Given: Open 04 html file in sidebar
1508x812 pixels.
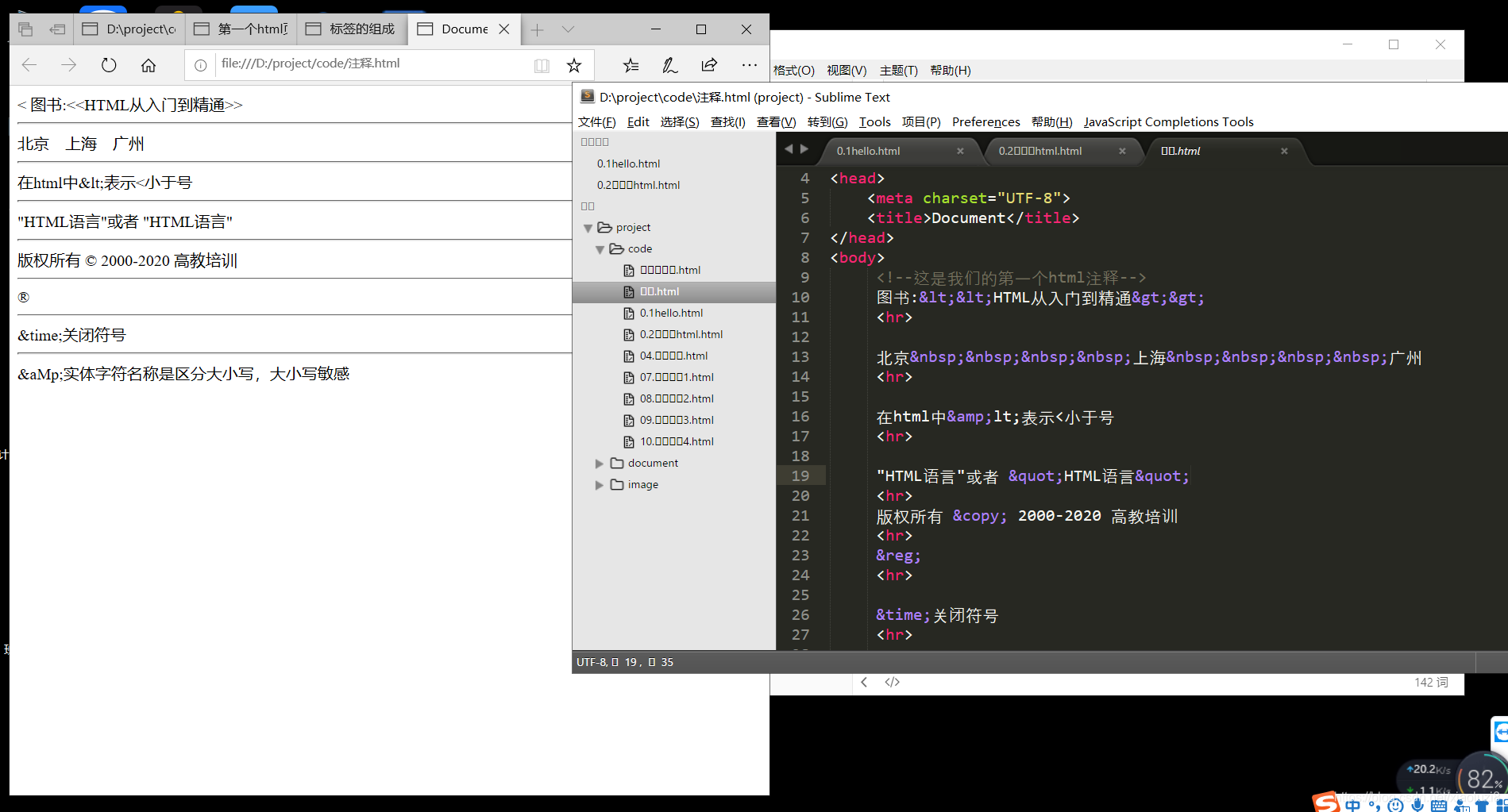Looking at the screenshot, I should (673, 356).
